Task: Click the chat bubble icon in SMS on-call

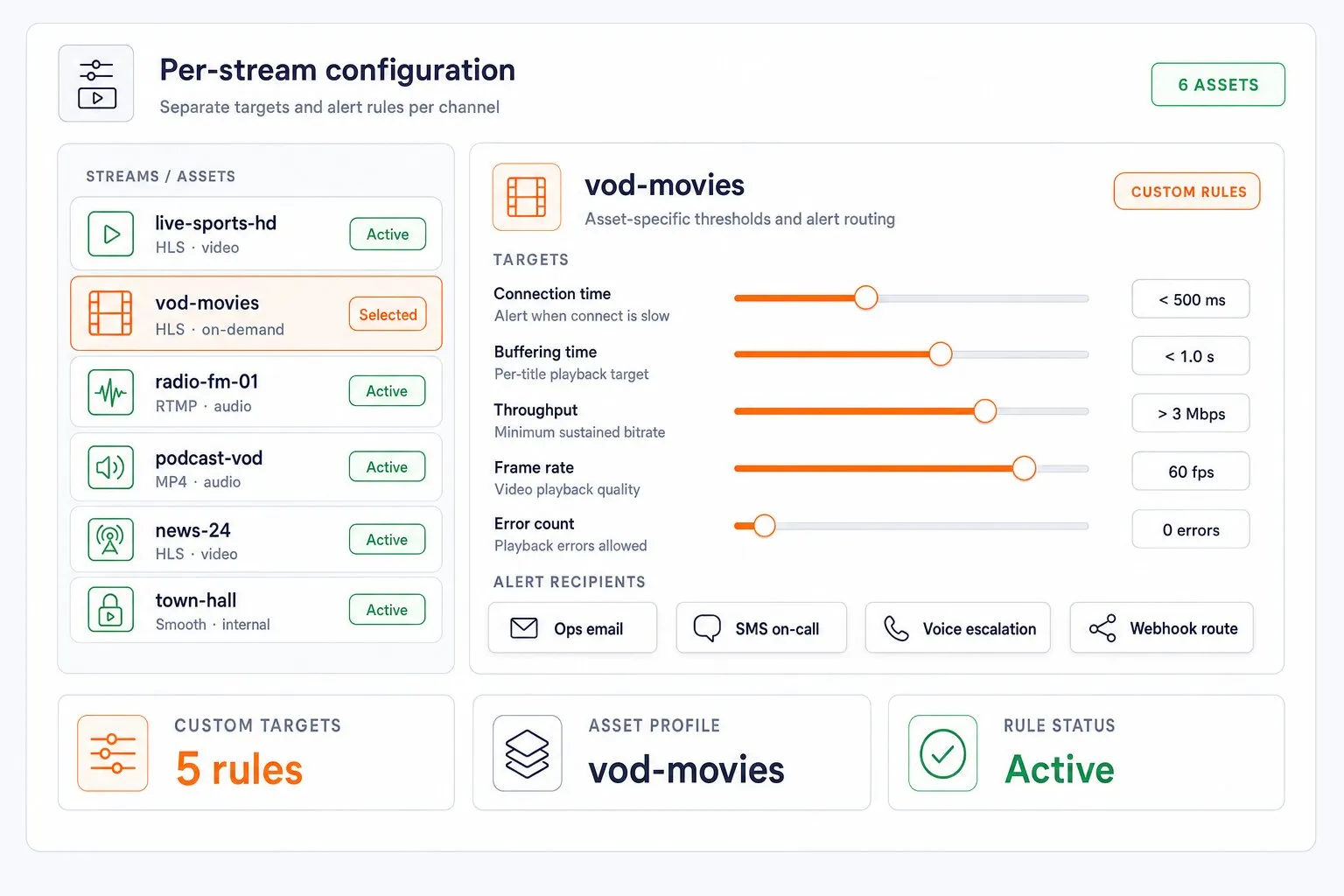Action: [x=707, y=628]
